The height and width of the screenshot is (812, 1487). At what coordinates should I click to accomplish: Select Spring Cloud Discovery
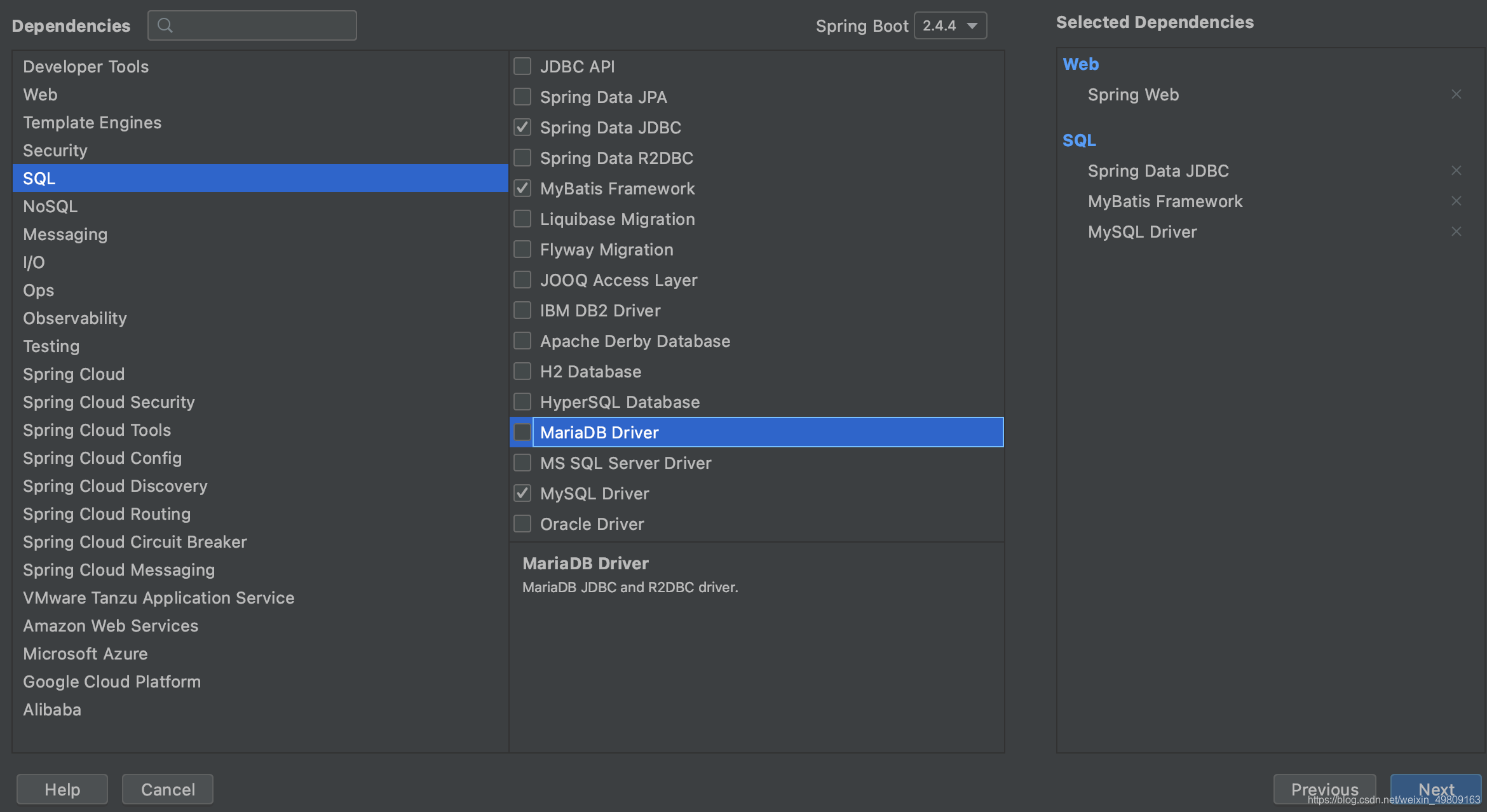point(261,486)
